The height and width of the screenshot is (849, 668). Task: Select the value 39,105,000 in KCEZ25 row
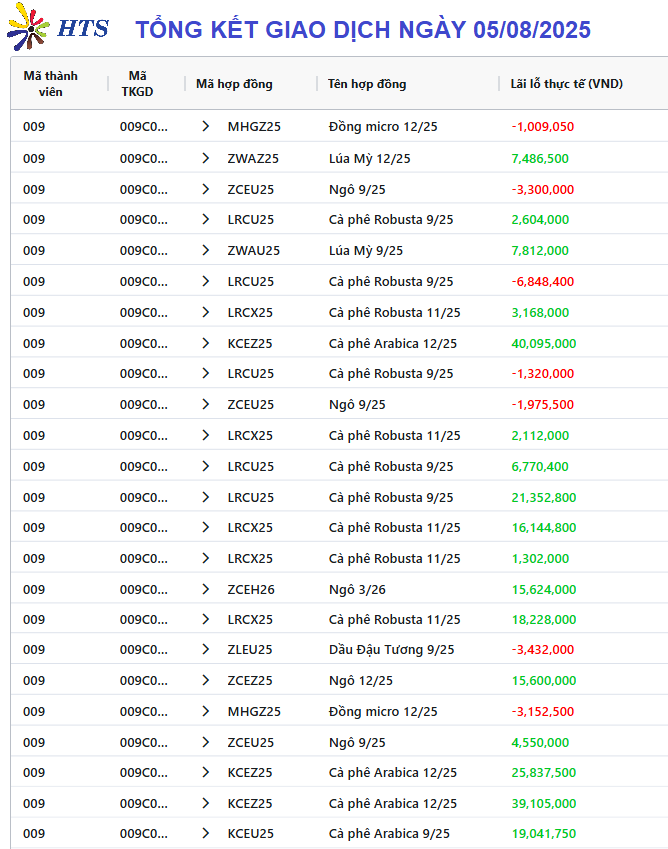click(543, 804)
